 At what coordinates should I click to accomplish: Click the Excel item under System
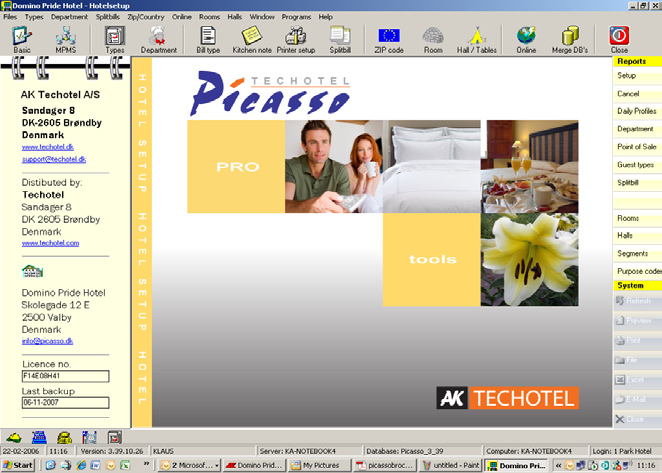(638, 380)
